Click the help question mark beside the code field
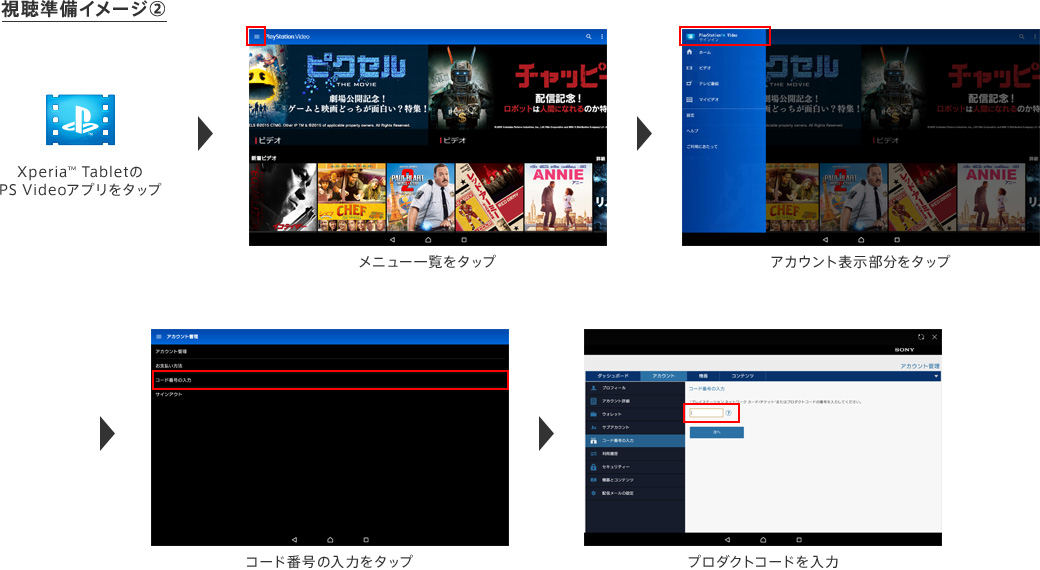The image size is (1040, 570). coord(728,412)
